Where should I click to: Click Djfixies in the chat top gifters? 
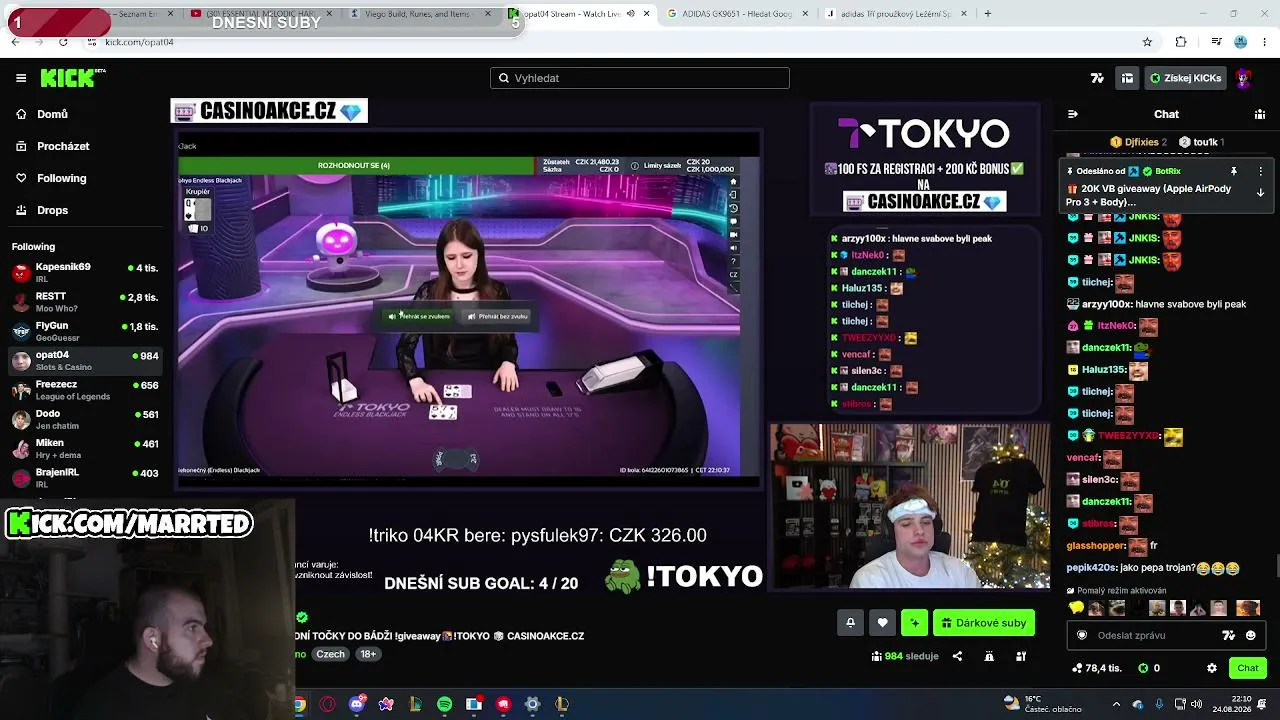pos(1141,142)
